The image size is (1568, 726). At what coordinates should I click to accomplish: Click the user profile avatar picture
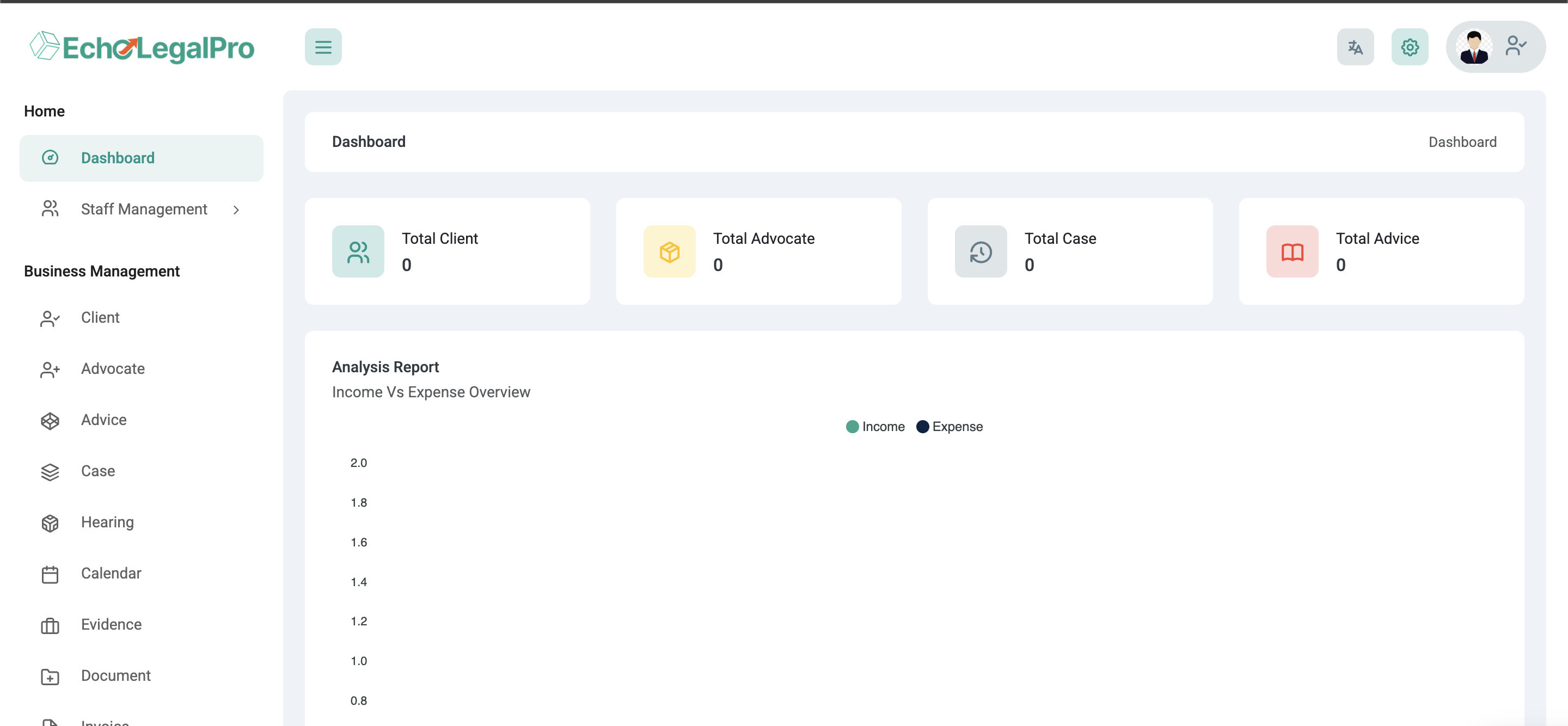point(1474,47)
